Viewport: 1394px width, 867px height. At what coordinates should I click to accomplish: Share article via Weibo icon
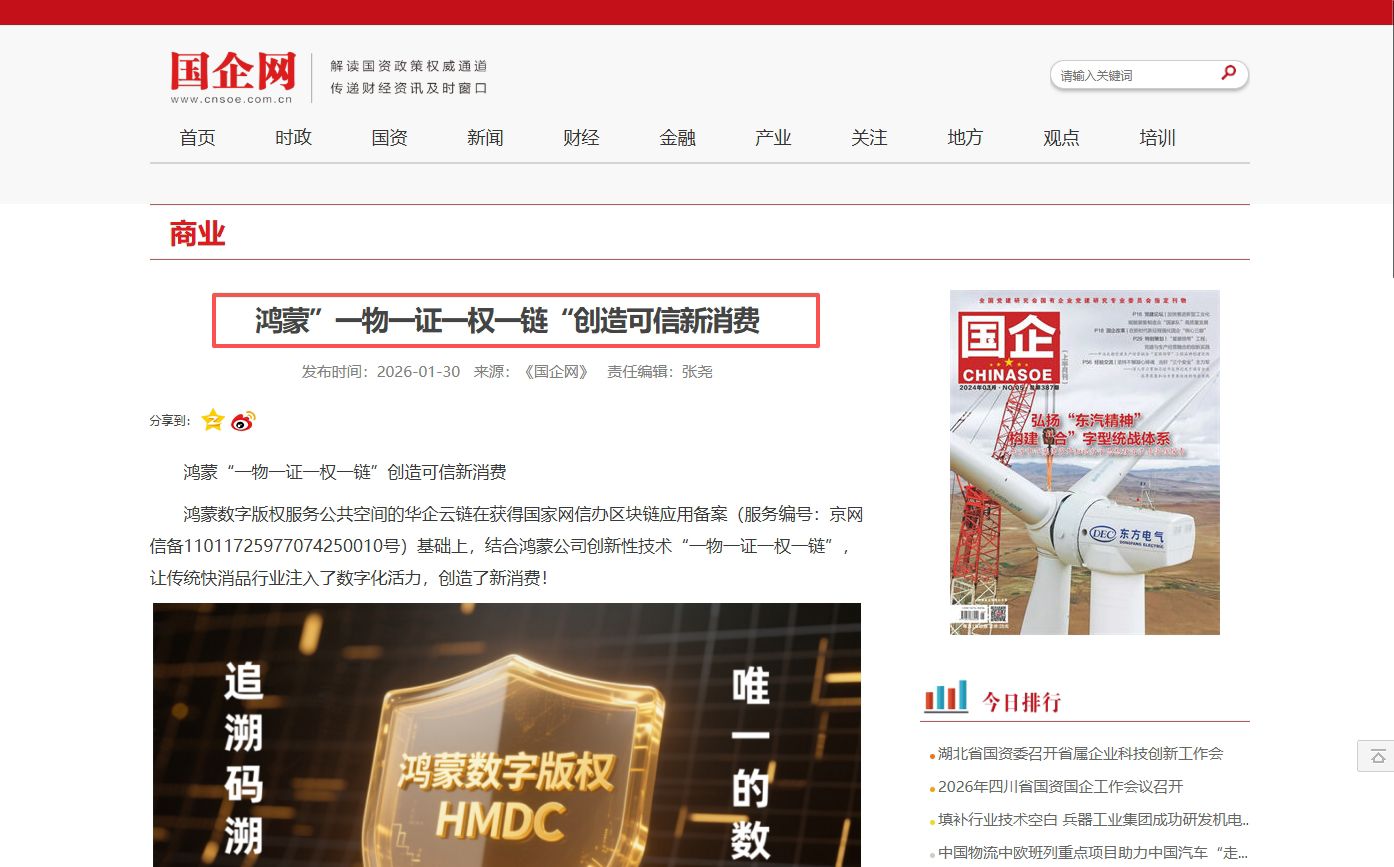[243, 421]
